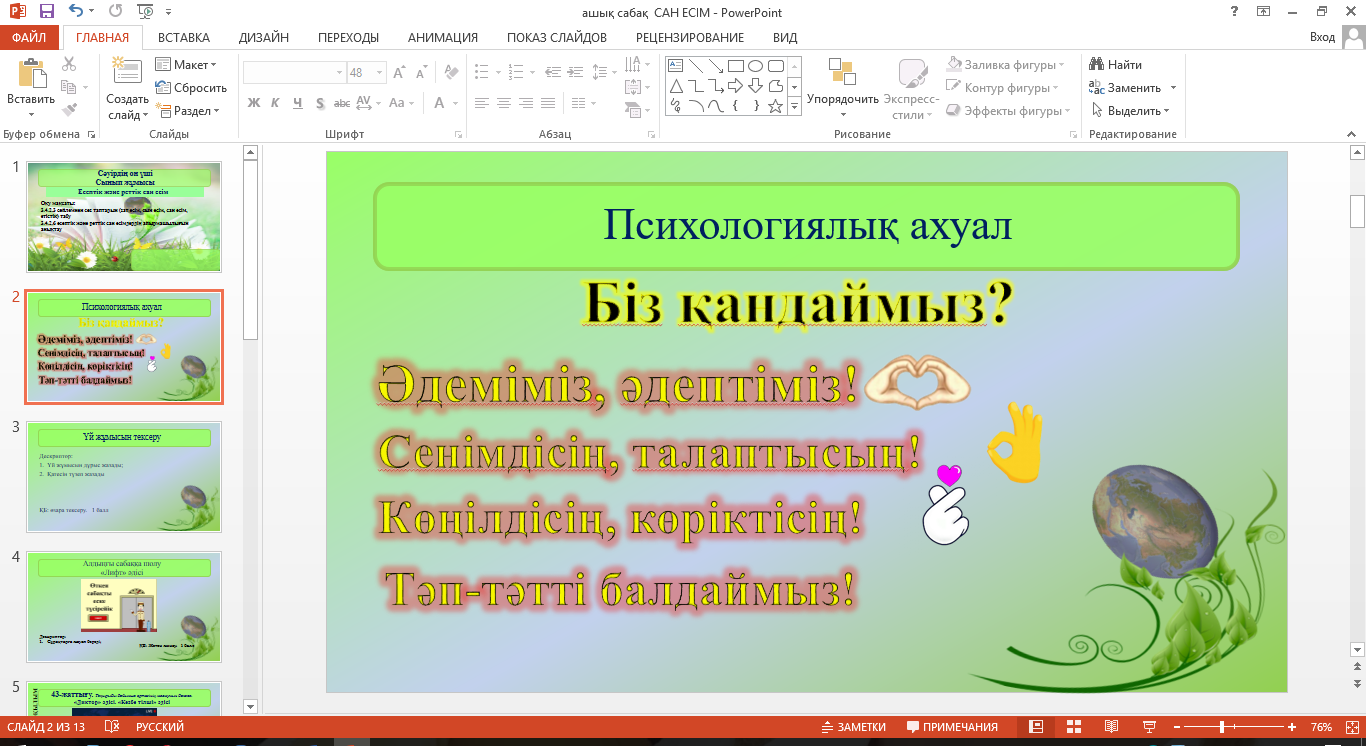Screen dimensions: 1366x746
Task: Click the Paste (Вставить) clipboard icon
Action: click(31, 75)
